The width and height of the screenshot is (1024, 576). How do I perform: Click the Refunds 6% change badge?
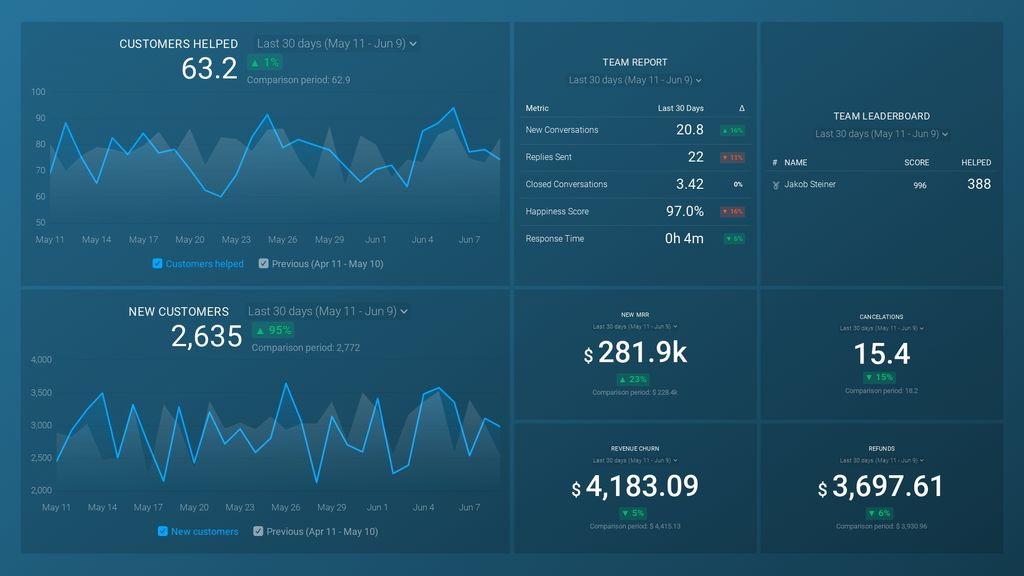pos(879,513)
